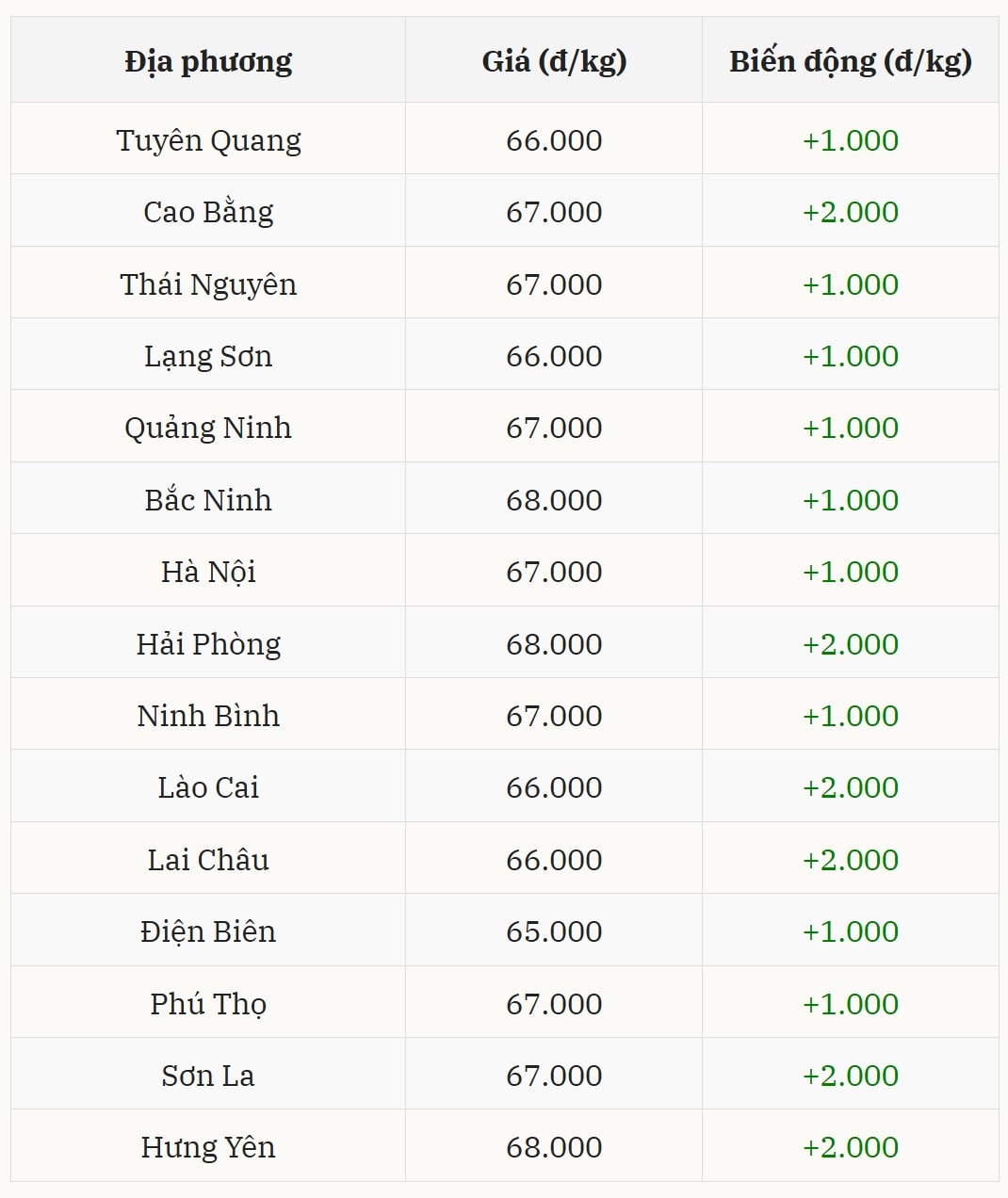Click the Sơn La row name

208,1076
